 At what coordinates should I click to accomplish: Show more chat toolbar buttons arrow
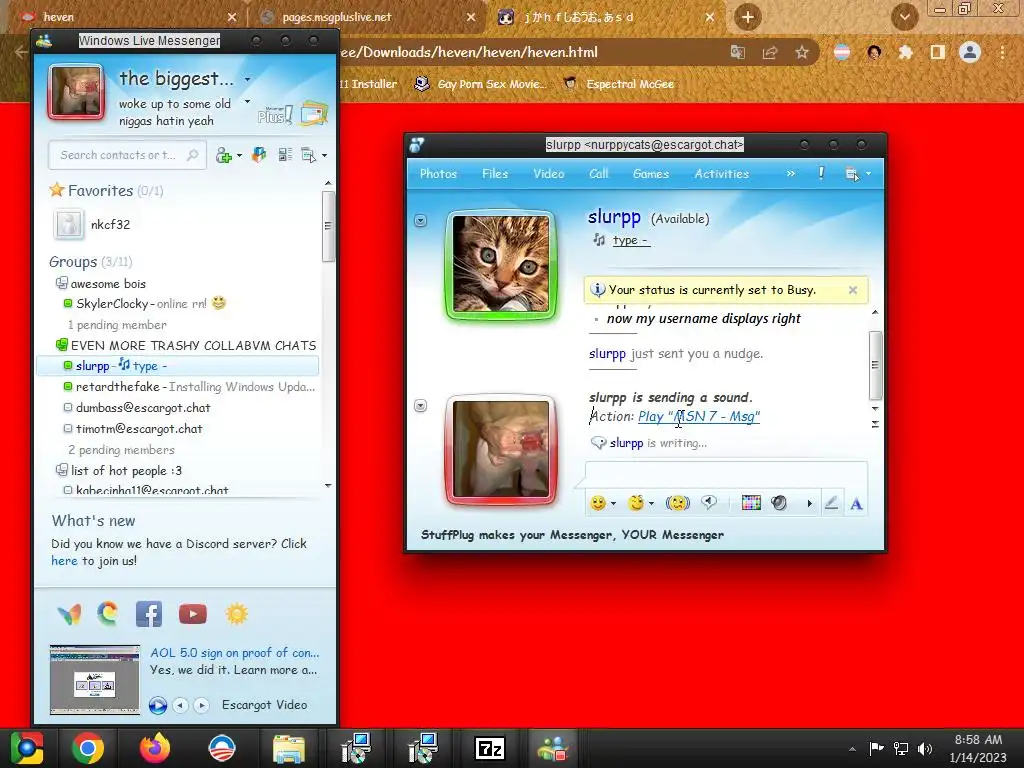point(810,504)
